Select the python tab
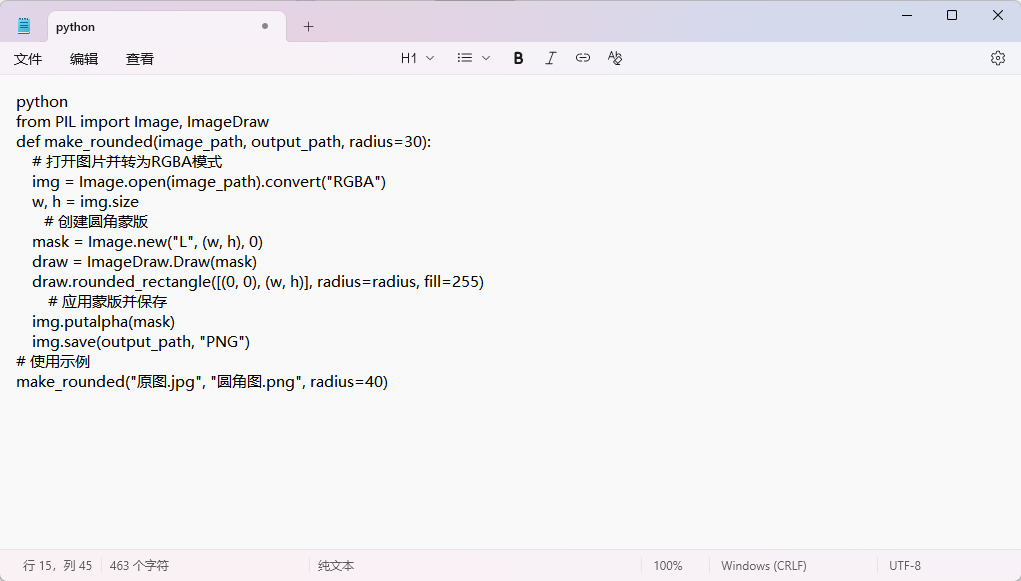1021x581 pixels. coord(150,27)
